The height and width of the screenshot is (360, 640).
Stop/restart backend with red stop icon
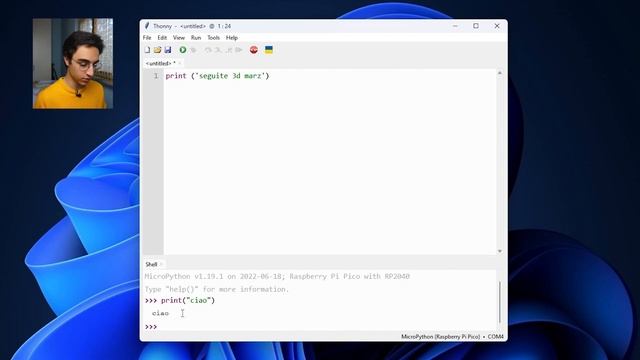(254, 50)
